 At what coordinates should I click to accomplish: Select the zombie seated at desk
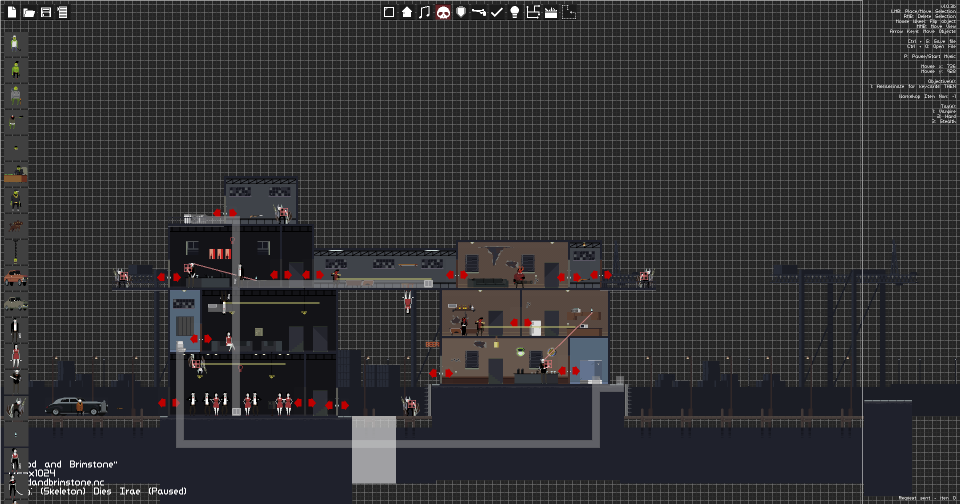[16, 174]
